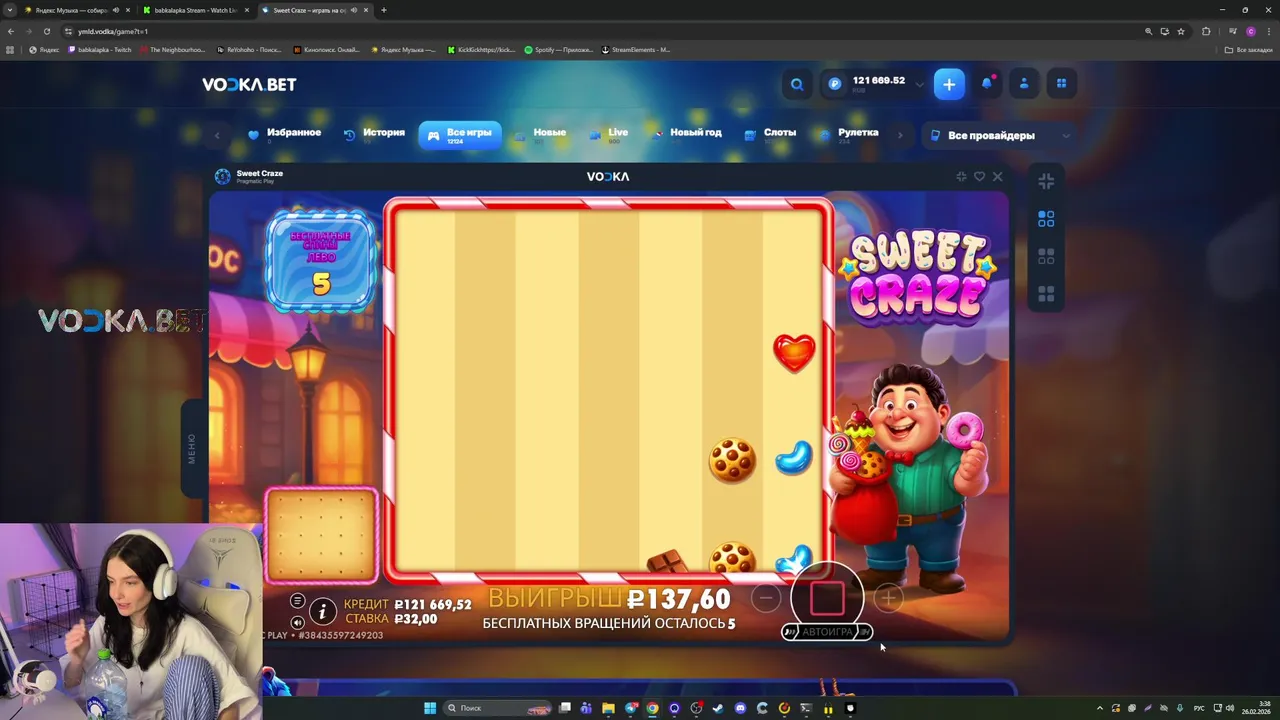Open the Новый год category
This screenshot has height=720, width=1280.
click(687, 134)
